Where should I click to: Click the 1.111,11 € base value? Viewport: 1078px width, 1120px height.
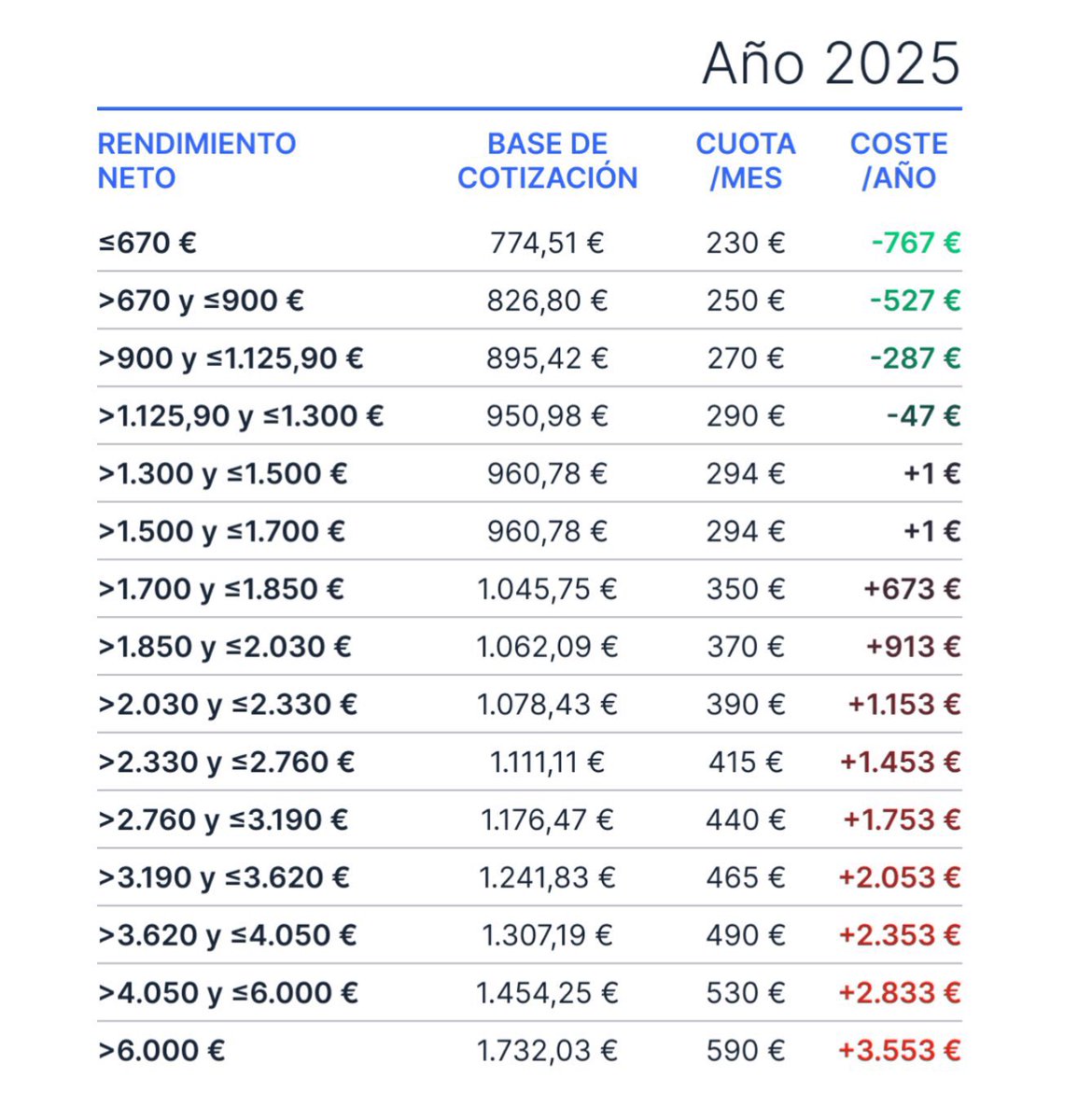click(x=547, y=763)
